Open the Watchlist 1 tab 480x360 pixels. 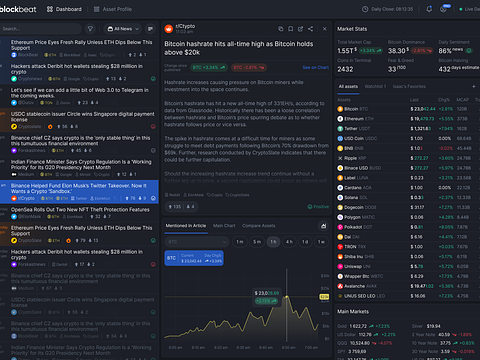[x=375, y=86]
